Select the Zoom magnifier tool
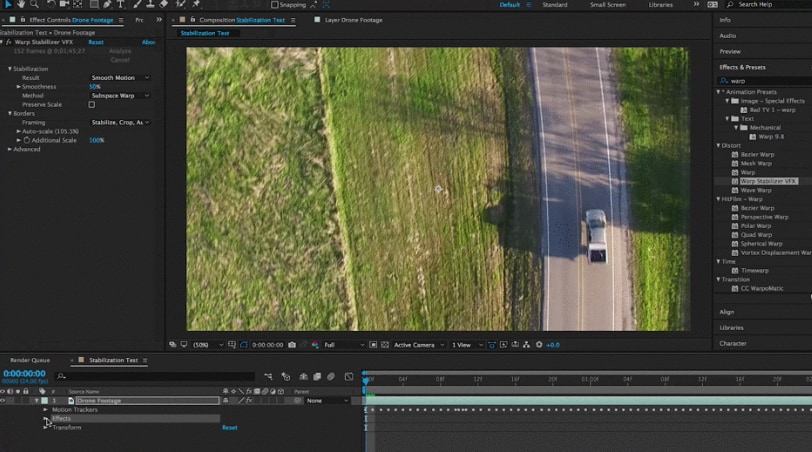Image resolution: width=812 pixels, height=452 pixels. [34, 4]
